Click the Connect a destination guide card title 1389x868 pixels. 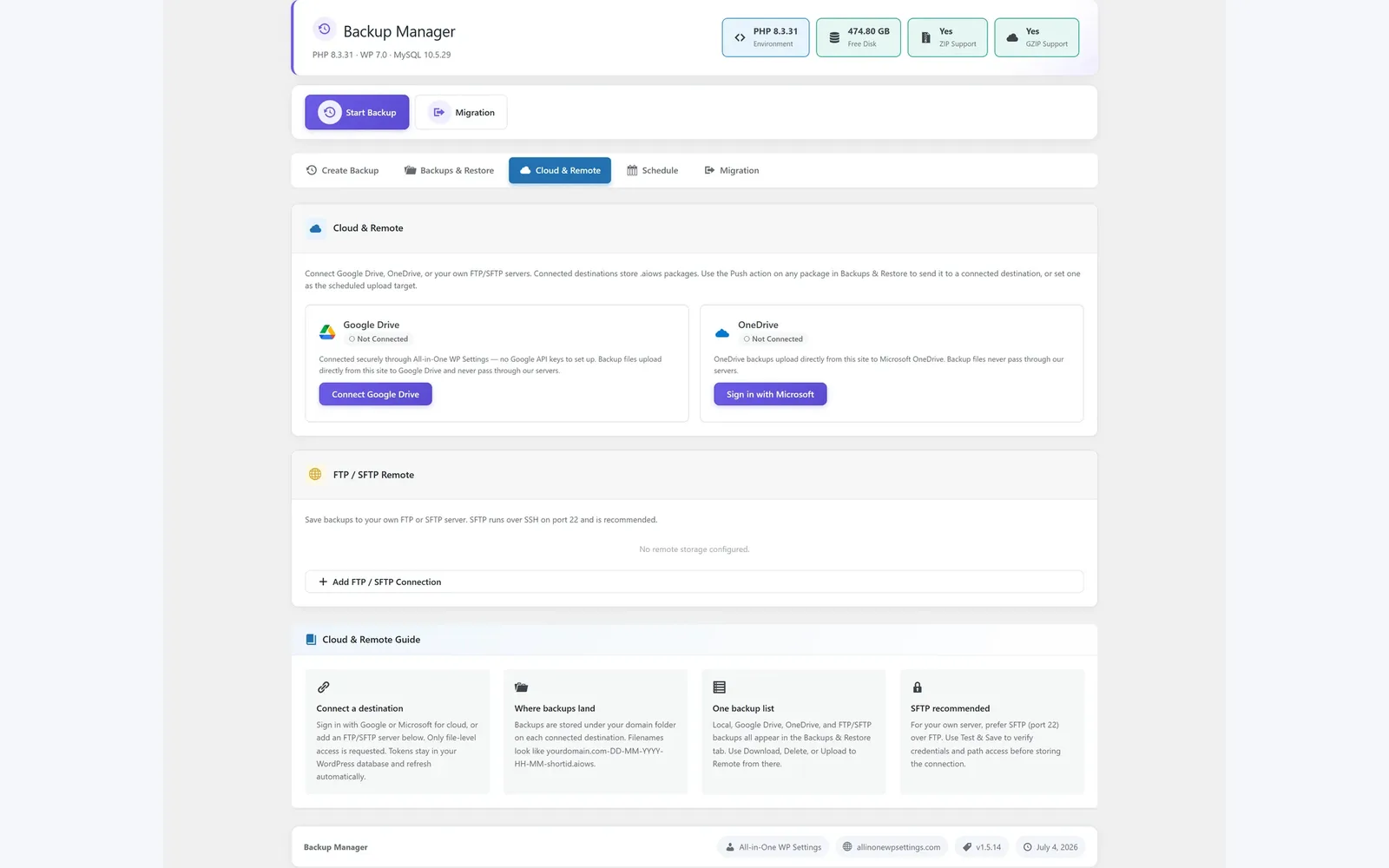359,708
